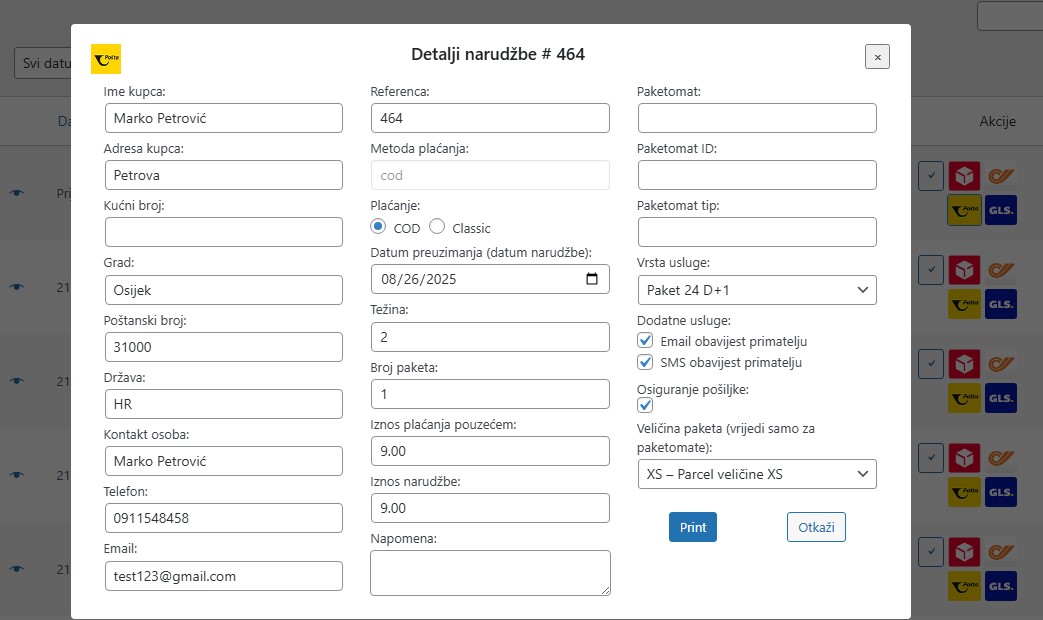1043x620 pixels.
Task: Uncheck Email obavijest primatelju
Action: [645, 341]
